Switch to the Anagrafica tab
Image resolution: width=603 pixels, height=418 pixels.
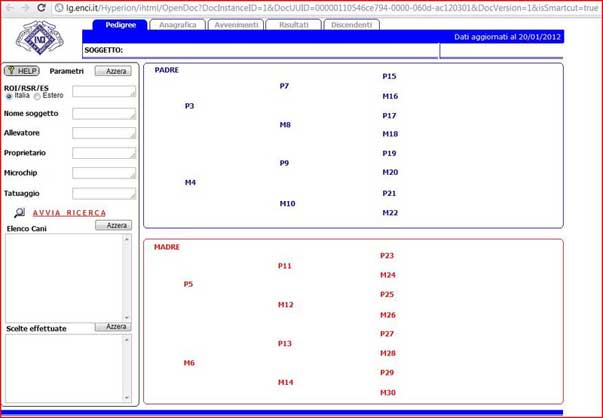point(177,25)
